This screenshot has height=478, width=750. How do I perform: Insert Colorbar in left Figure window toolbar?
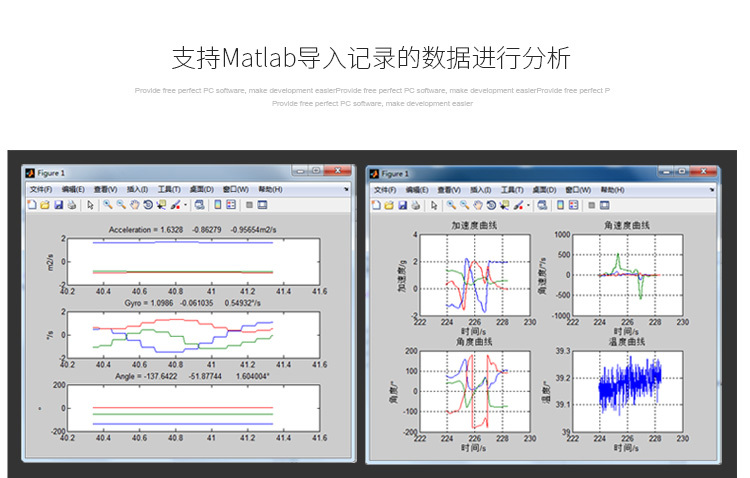tap(217, 205)
